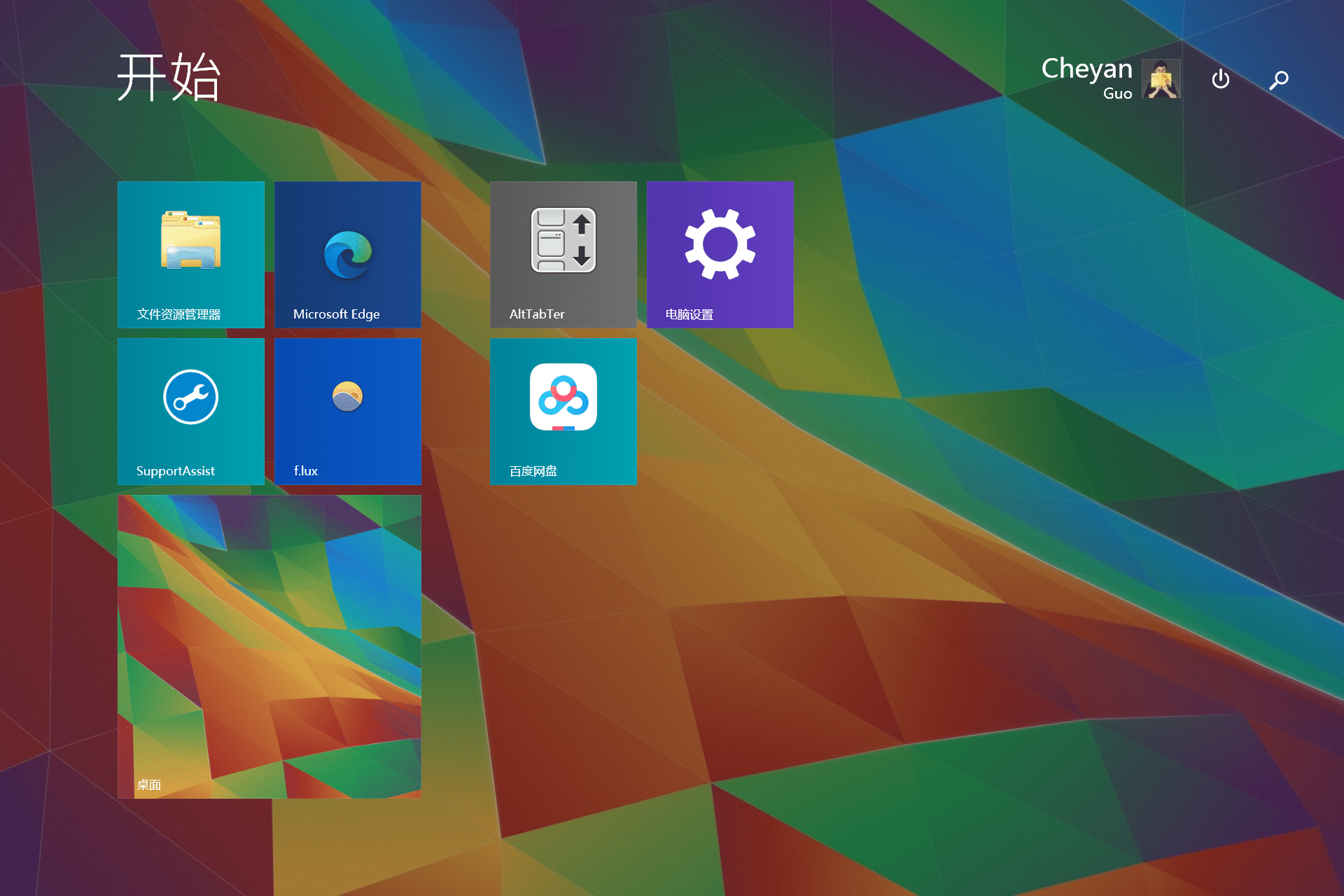Open the 文件资源管理器 tile

point(190,254)
